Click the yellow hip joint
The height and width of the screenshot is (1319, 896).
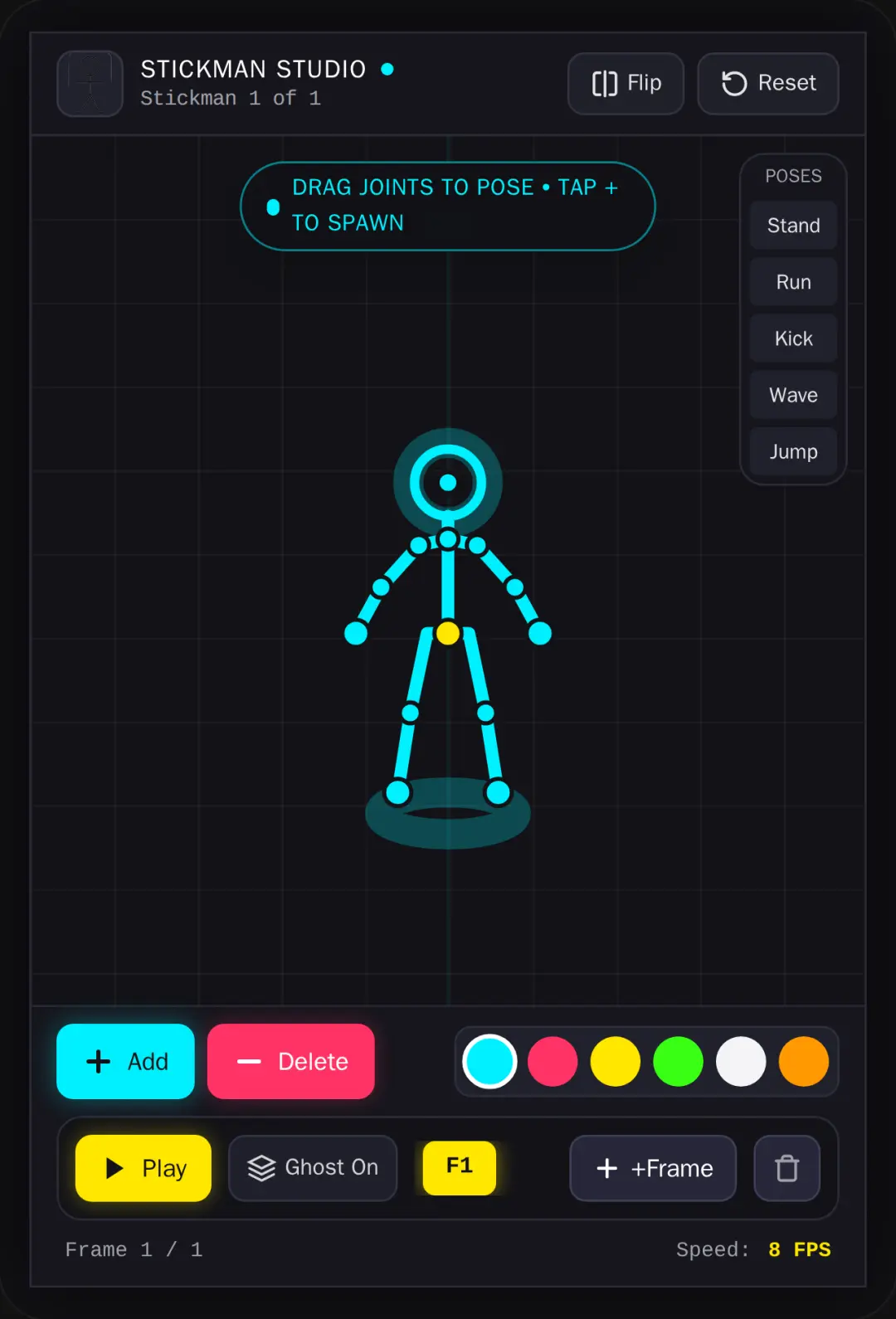(448, 633)
